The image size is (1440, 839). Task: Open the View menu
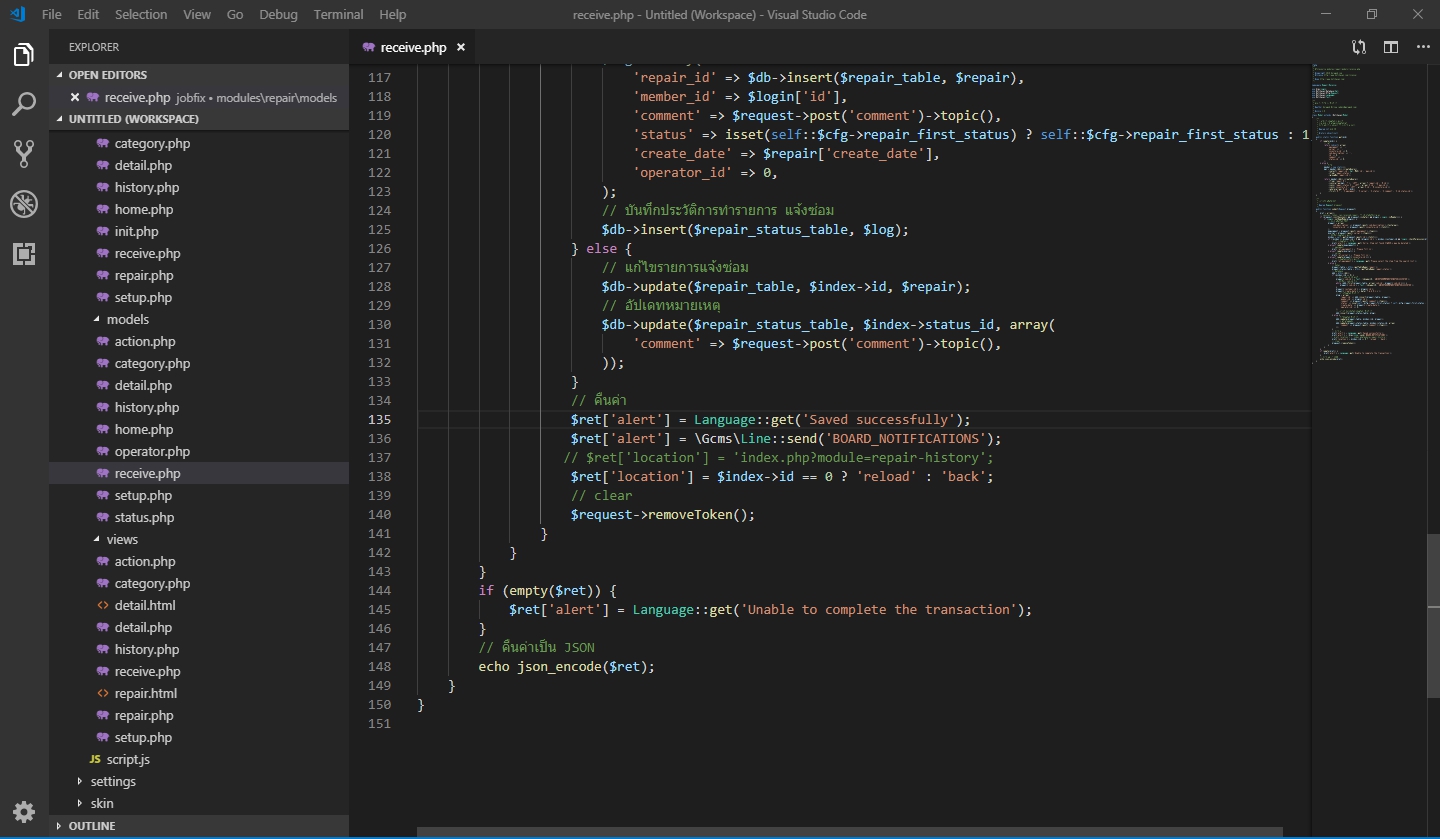click(197, 14)
